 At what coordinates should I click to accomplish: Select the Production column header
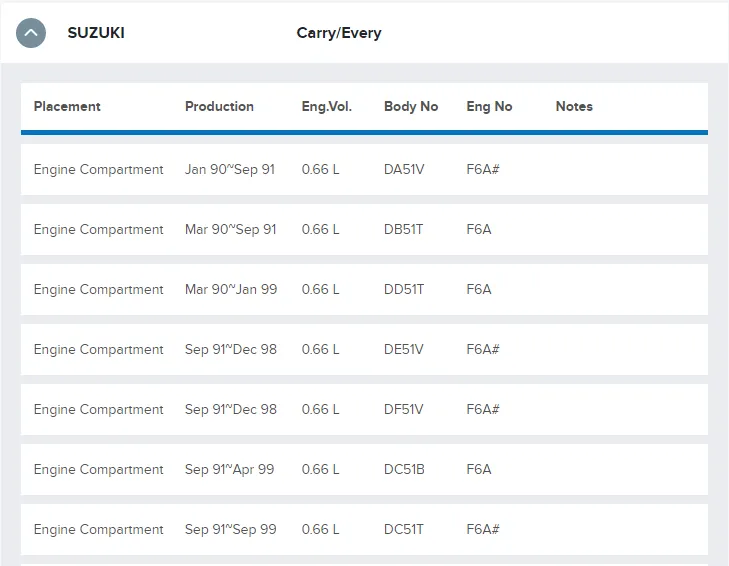pos(219,106)
